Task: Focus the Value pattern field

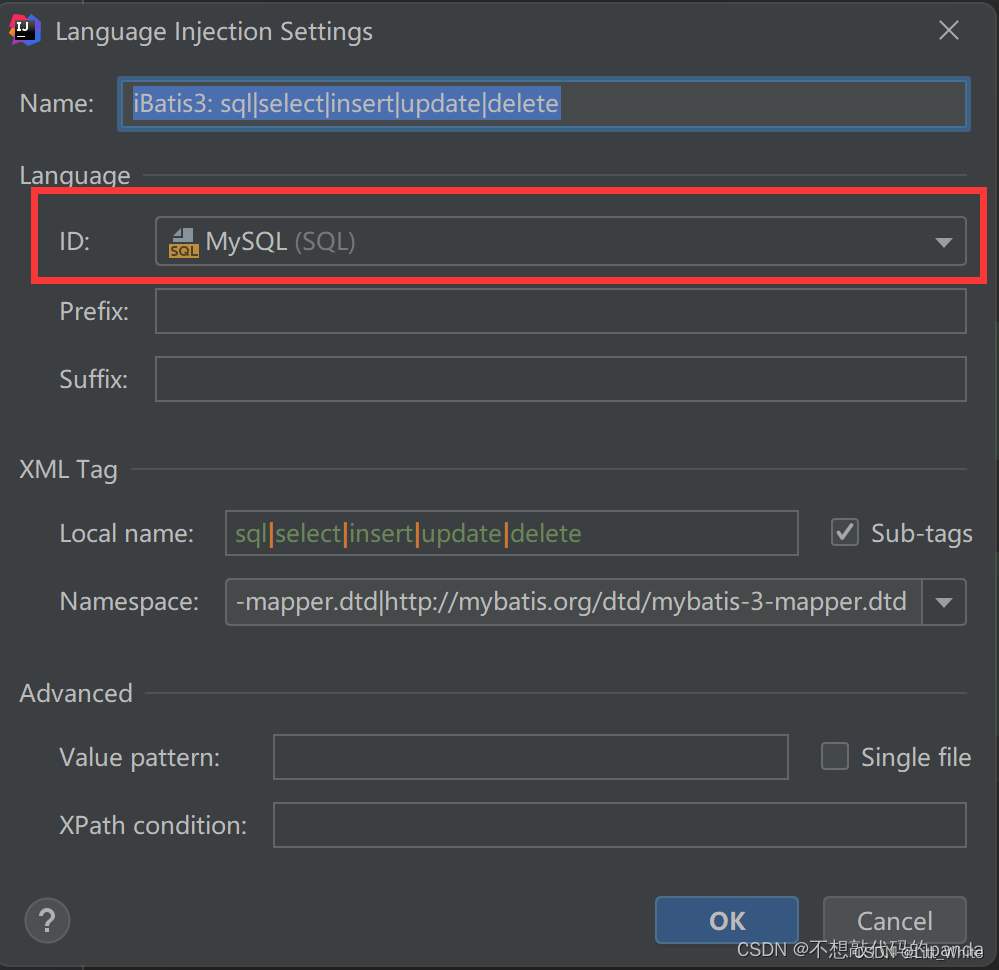Action: point(531,757)
